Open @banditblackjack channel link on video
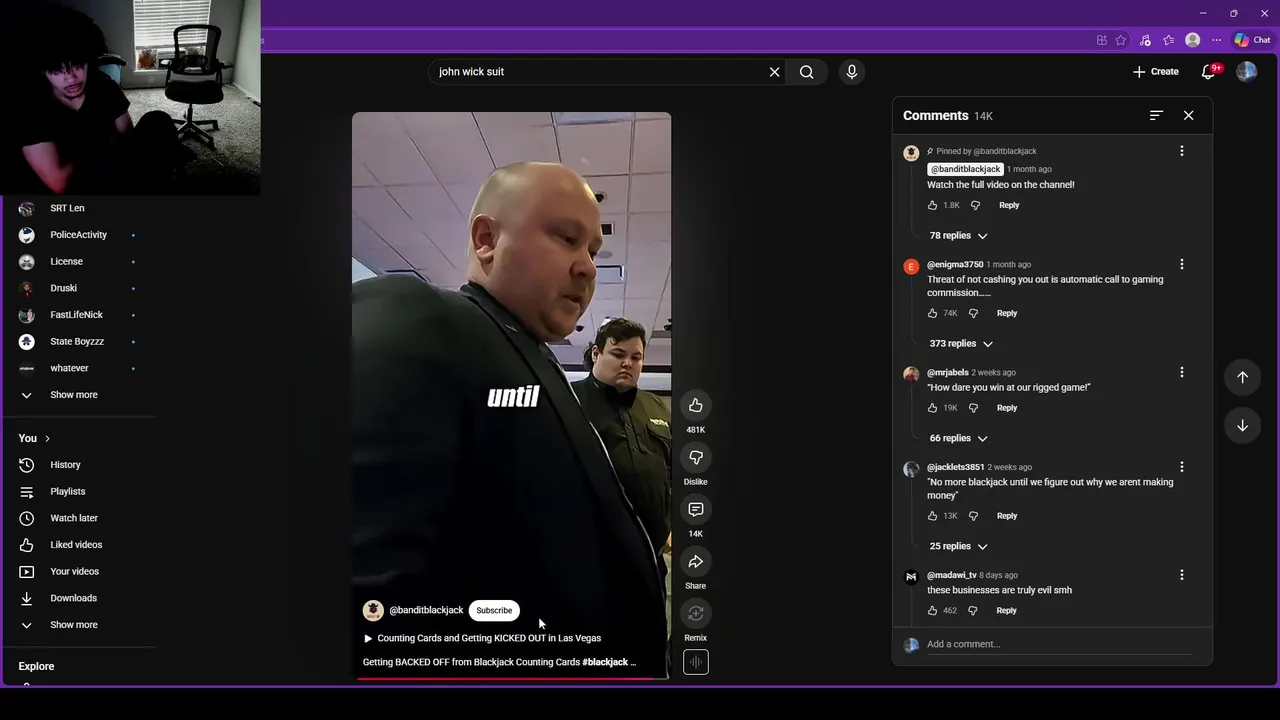 click(x=426, y=610)
